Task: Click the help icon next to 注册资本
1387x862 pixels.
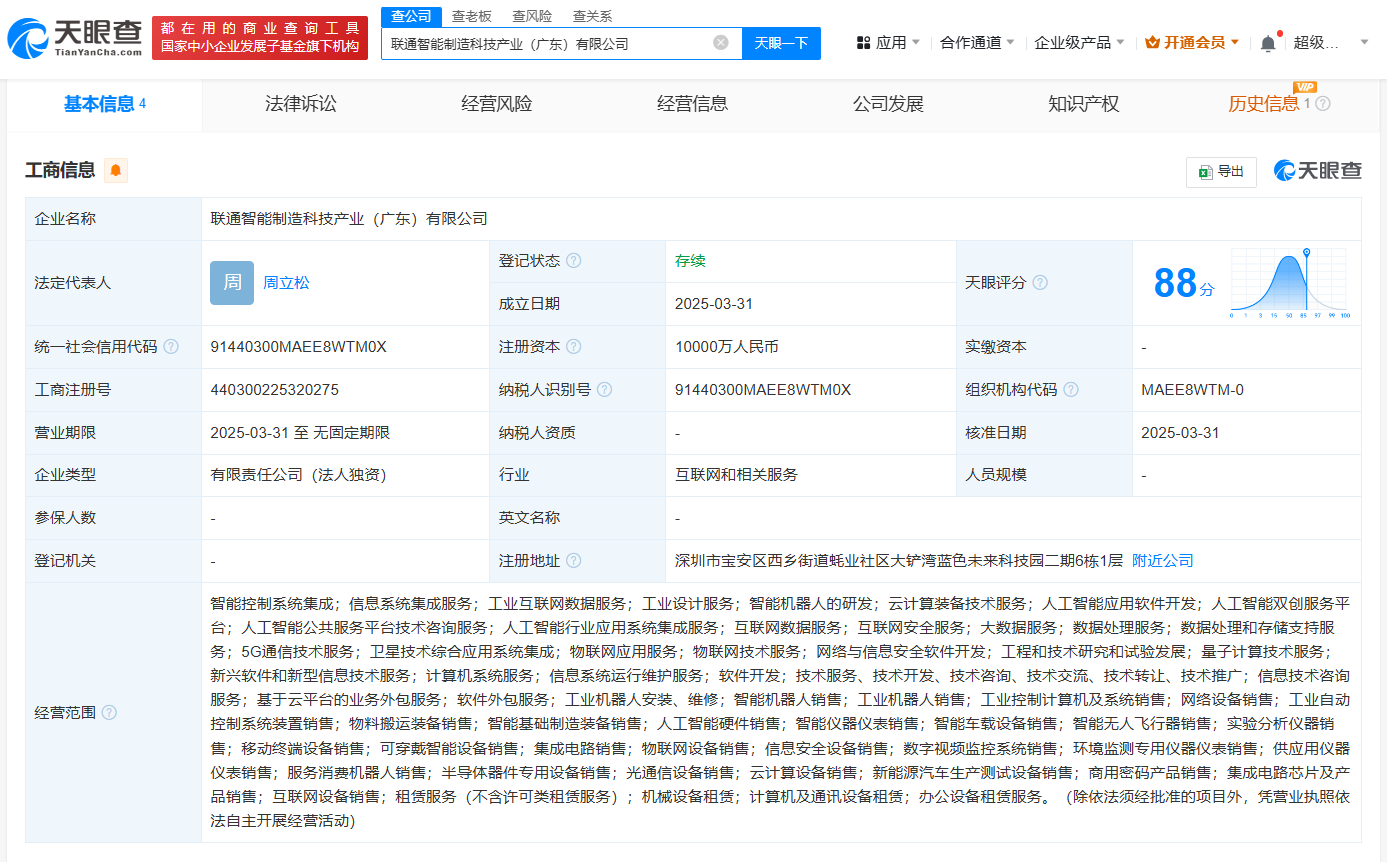Action: click(573, 347)
